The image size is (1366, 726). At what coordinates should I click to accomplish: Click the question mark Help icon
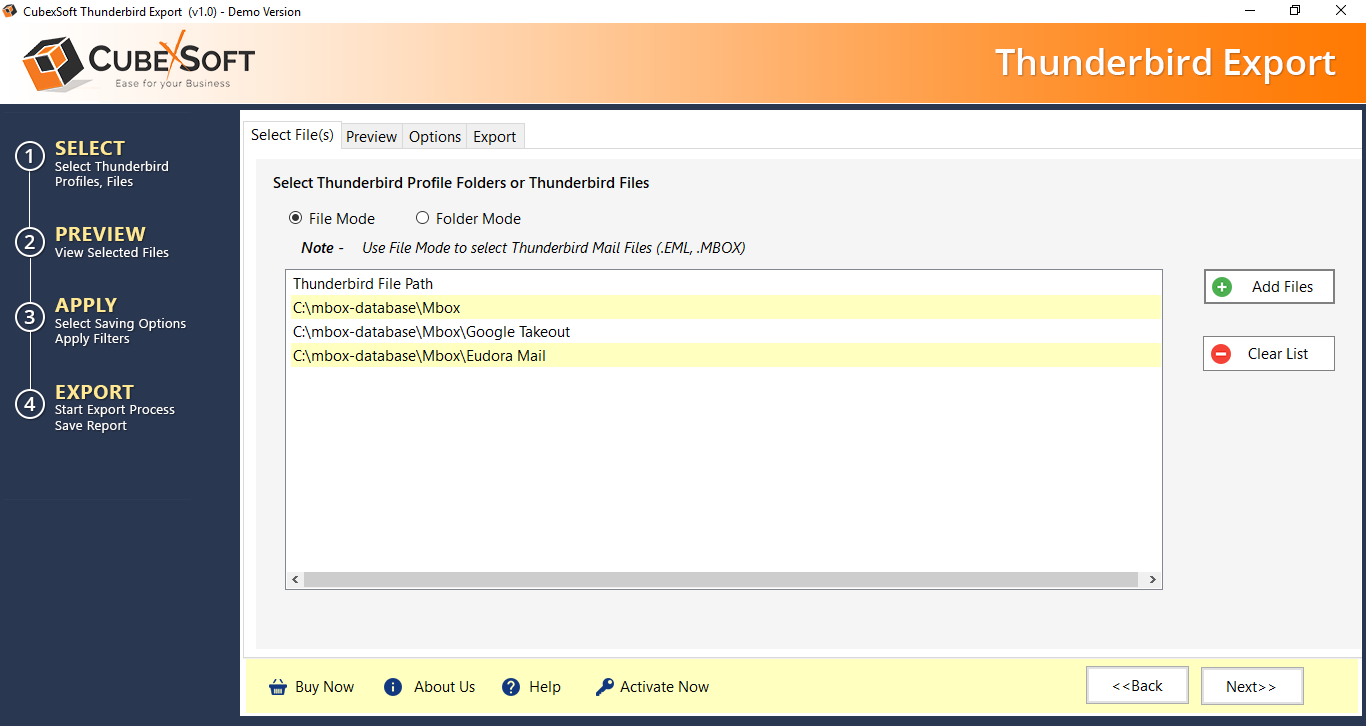(x=511, y=687)
